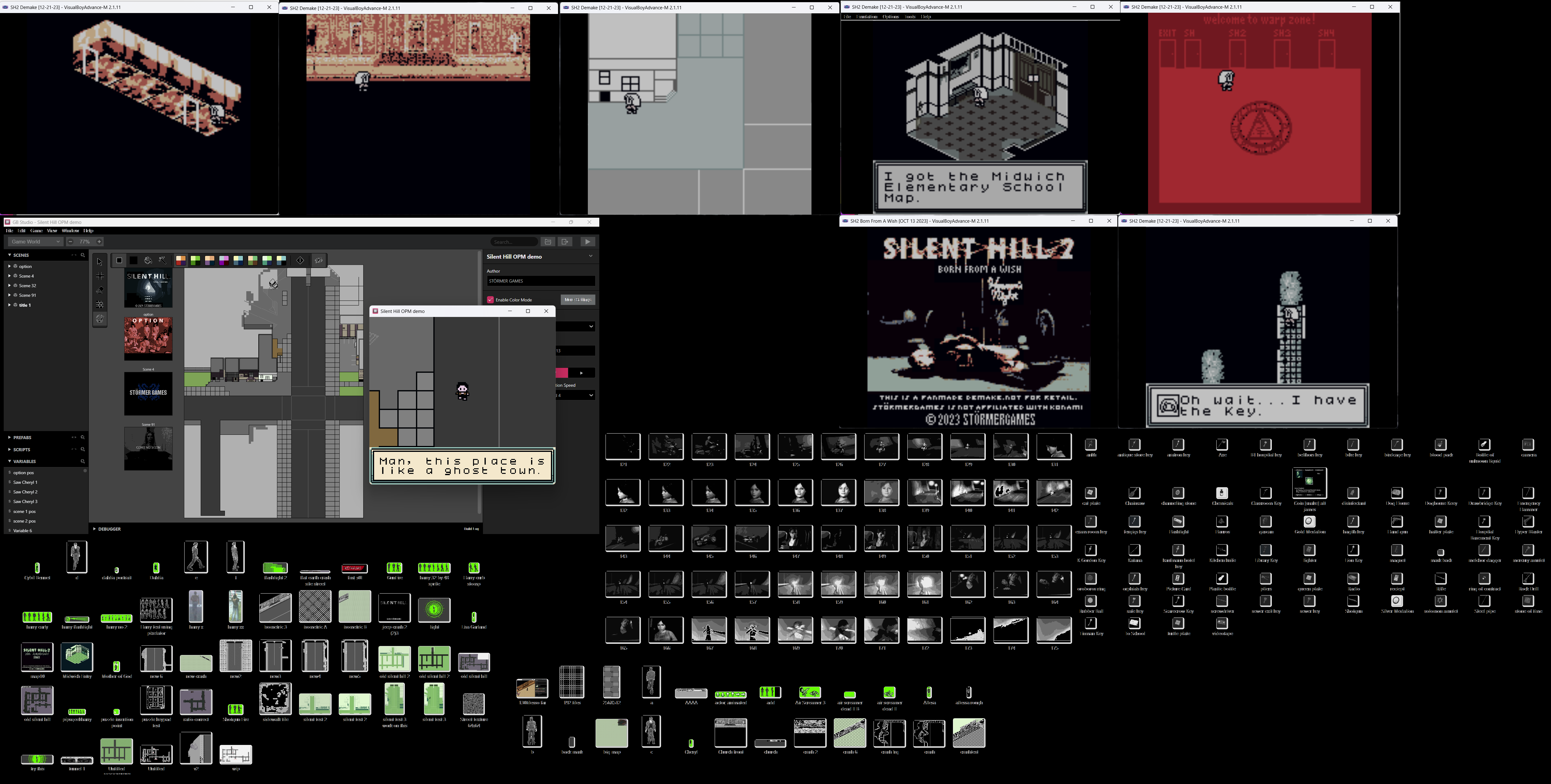
Task: Expand the title 1 tree item
Action: [x=10, y=305]
